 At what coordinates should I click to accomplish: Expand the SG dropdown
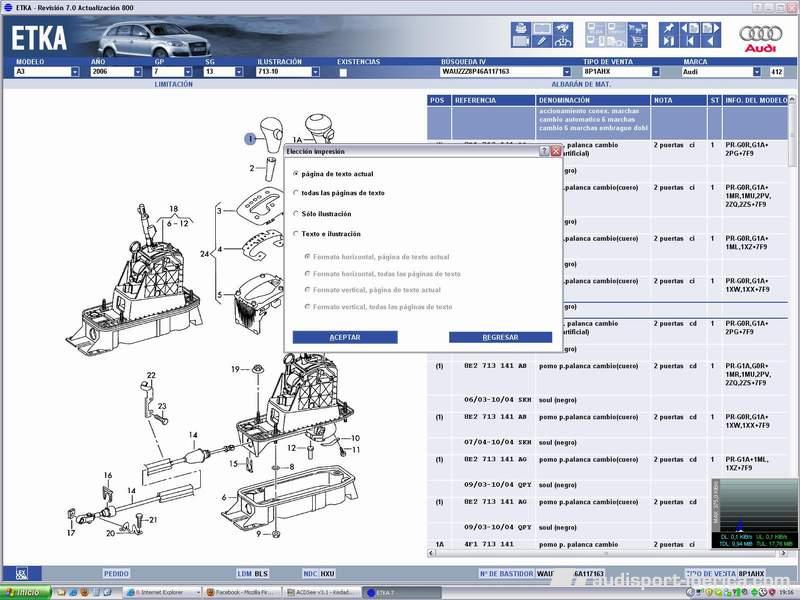[239, 72]
